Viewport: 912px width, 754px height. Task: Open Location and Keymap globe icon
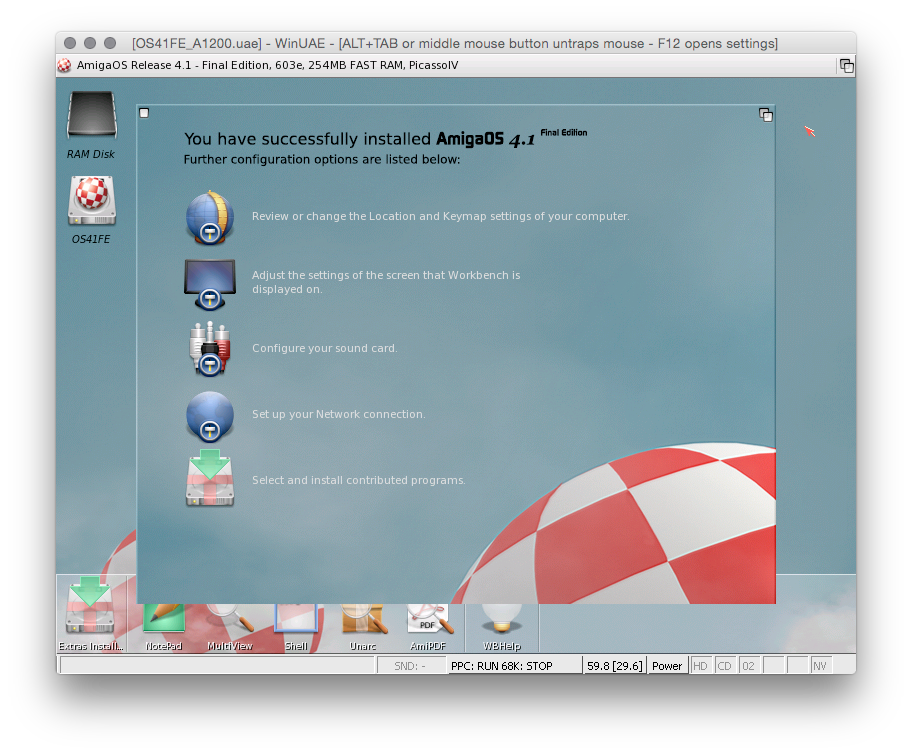210,217
